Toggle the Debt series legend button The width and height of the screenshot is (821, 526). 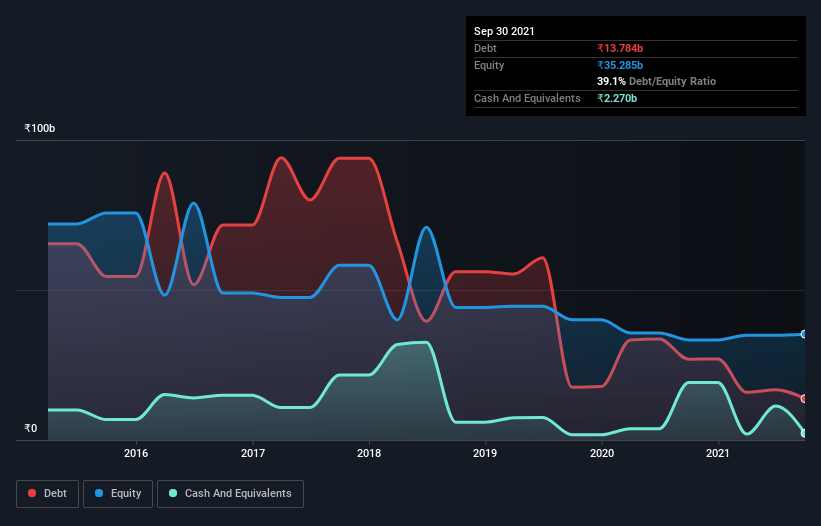coord(48,494)
